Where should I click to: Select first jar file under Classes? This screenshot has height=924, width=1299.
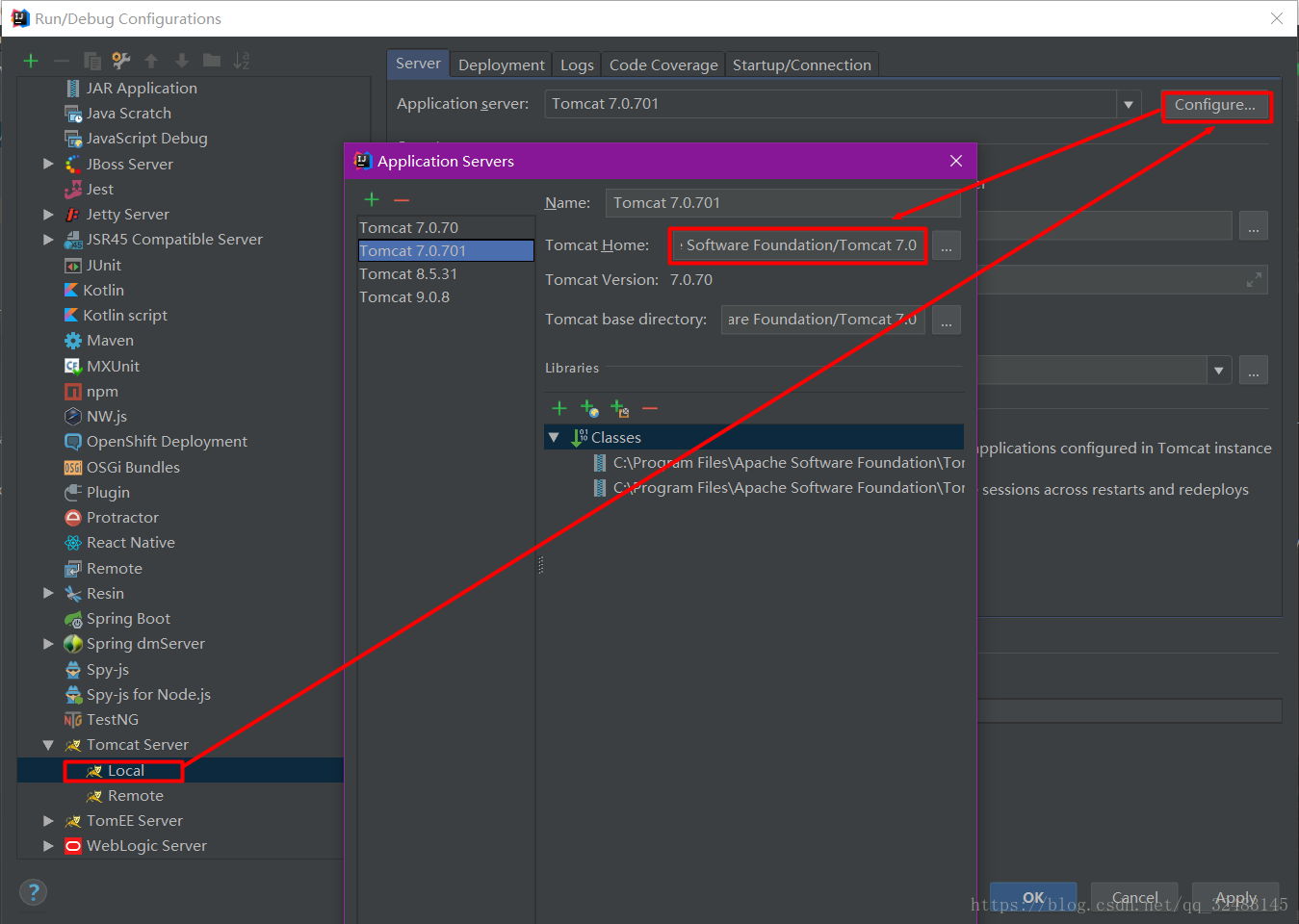(778, 463)
